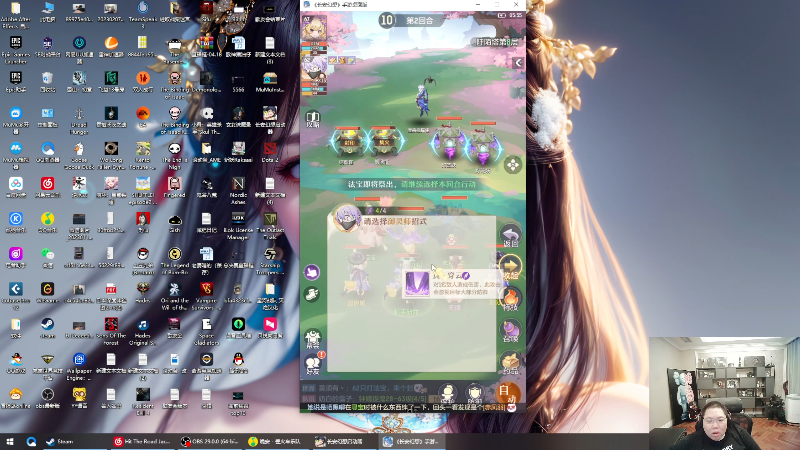Viewport: 800px width, 450px height.
Task: Select the 穿云 purple skill icon
Action: click(417, 284)
